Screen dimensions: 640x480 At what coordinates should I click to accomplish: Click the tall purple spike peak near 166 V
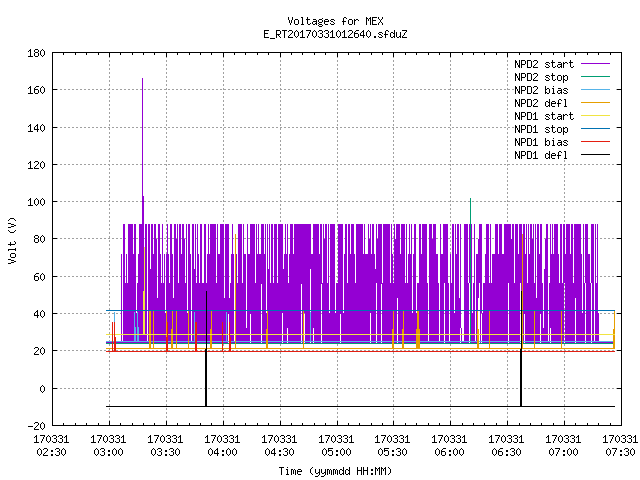142,79
